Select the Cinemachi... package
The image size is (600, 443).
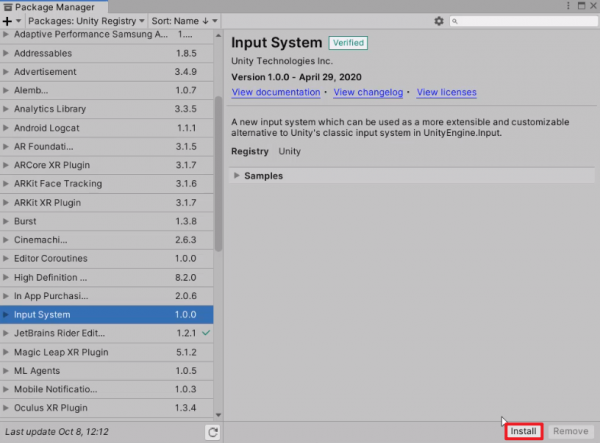(x=107, y=240)
